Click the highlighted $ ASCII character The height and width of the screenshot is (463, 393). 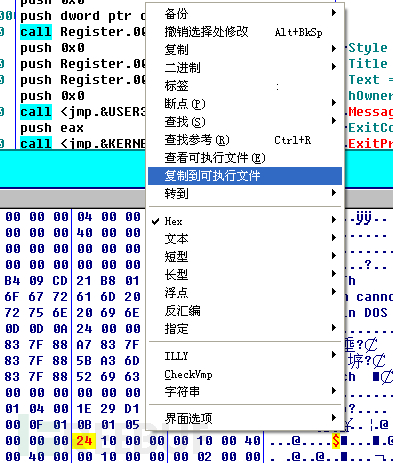(x=336, y=441)
